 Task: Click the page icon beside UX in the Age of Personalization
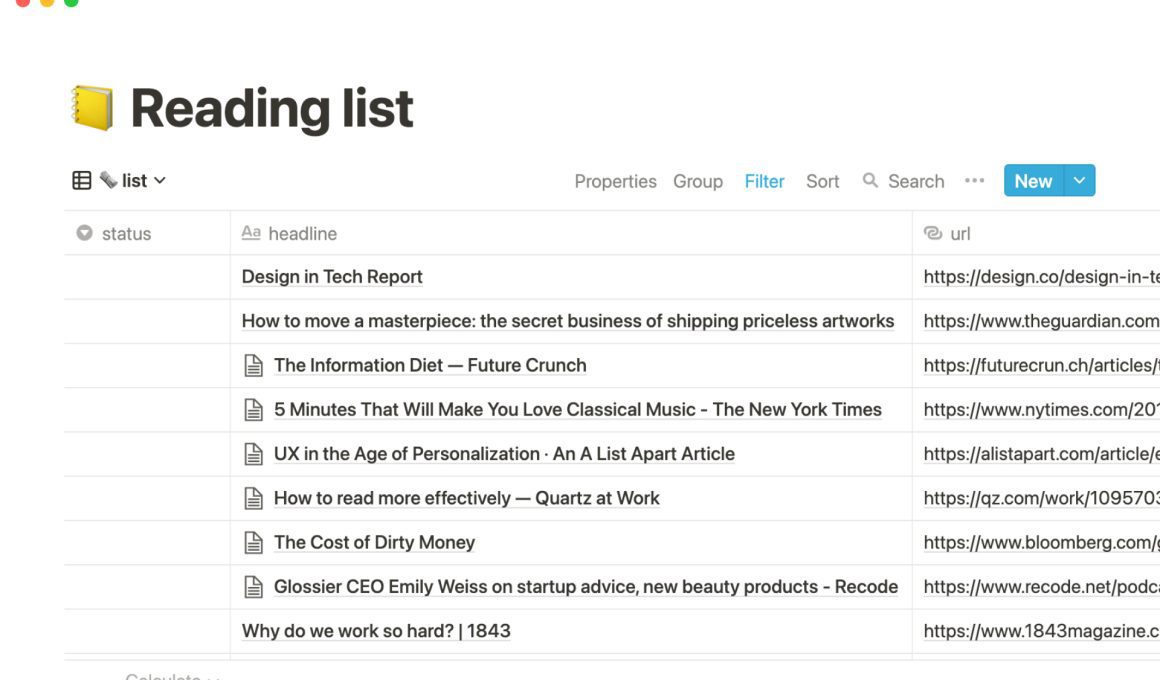[254, 454]
